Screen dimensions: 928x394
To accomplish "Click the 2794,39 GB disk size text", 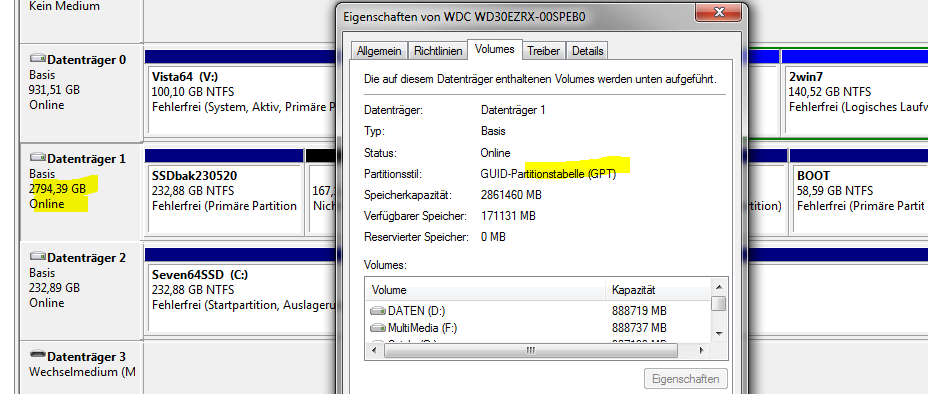I will pyautogui.click(x=57, y=189).
